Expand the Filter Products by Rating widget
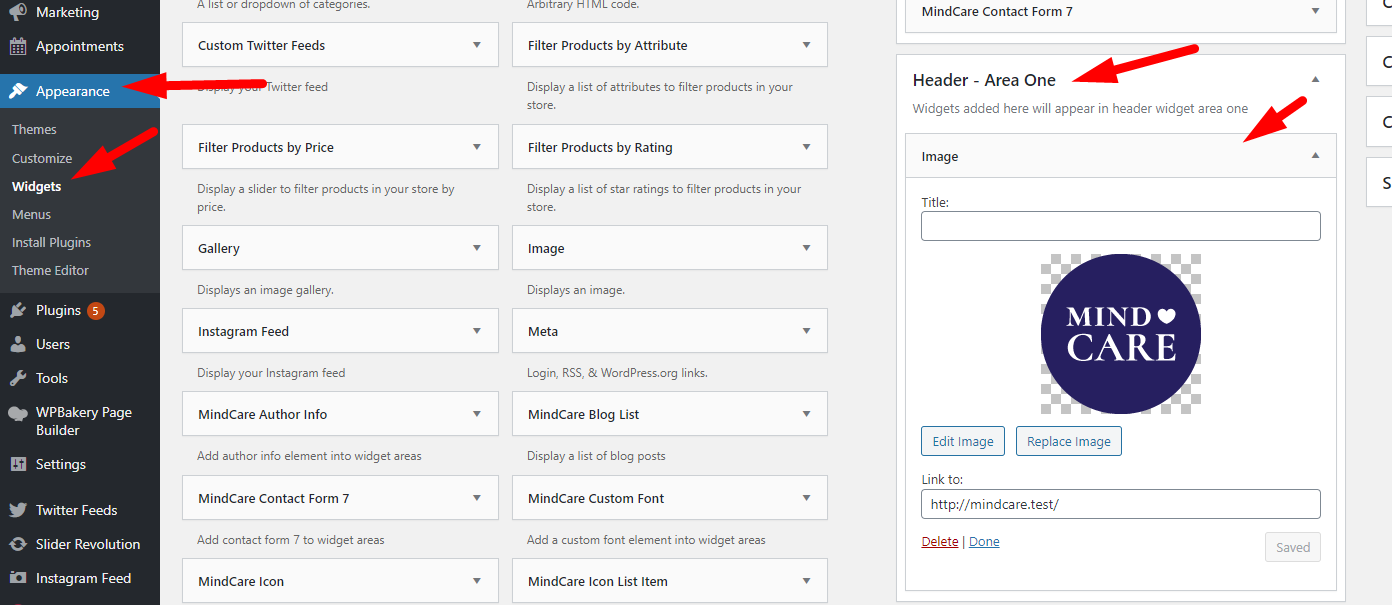The image size is (1392, 605). coord(806,147)
